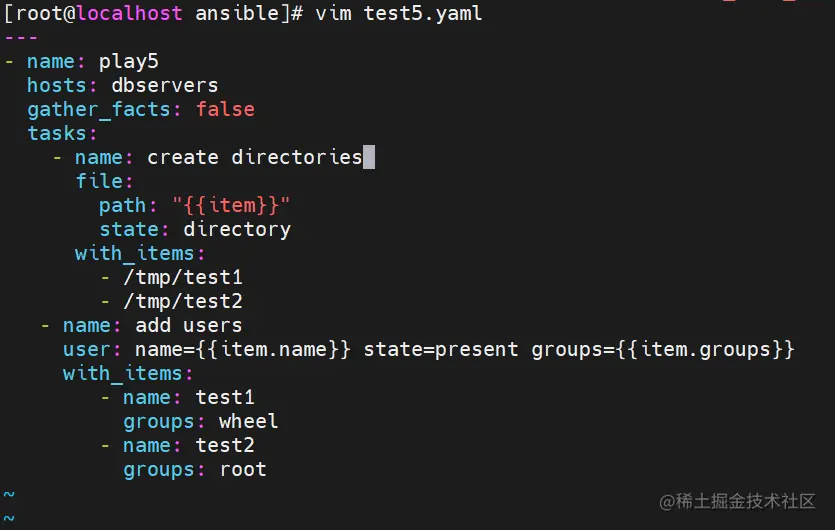The height and width of the screenshot is (530, 835).
Task: Click the "create directories" task name
Action: coord(254,157)
